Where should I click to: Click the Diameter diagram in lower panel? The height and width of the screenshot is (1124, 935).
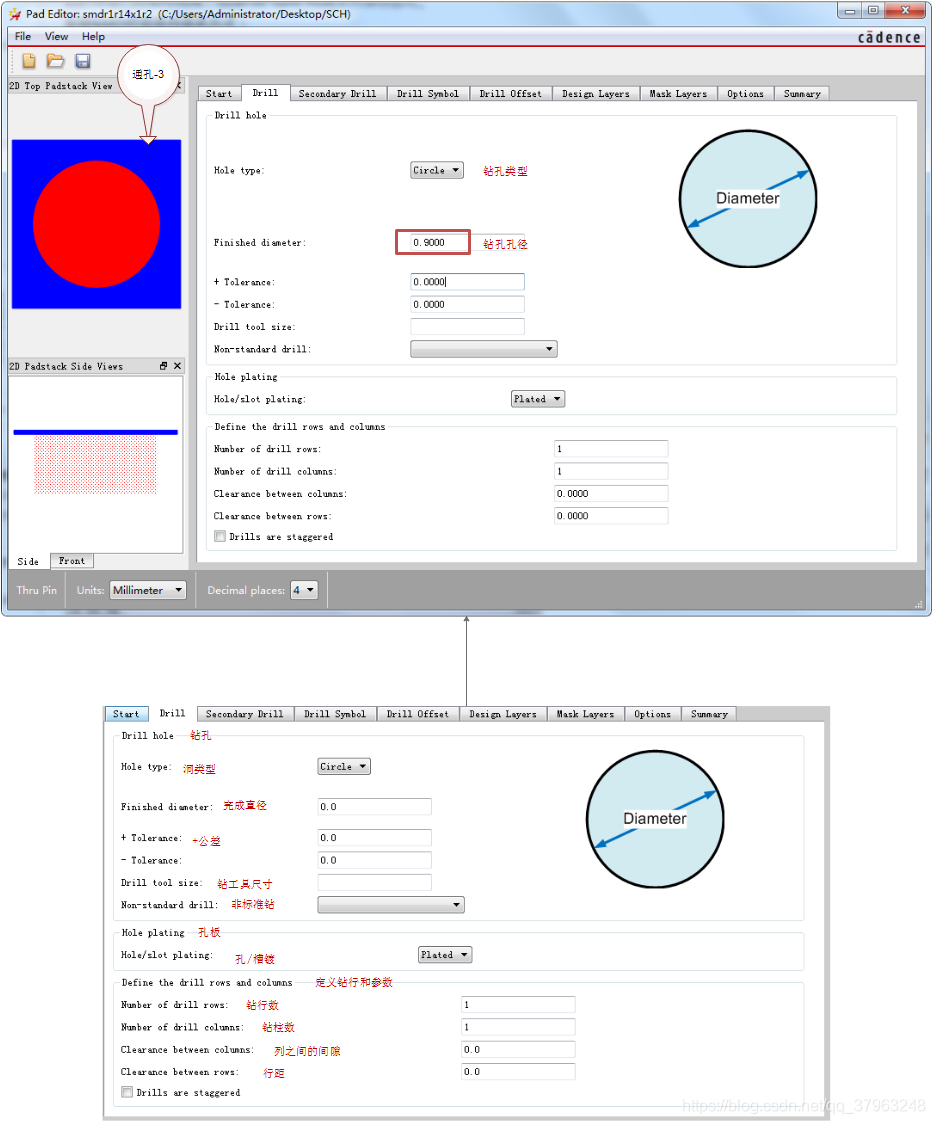click(x=655, y=819)
